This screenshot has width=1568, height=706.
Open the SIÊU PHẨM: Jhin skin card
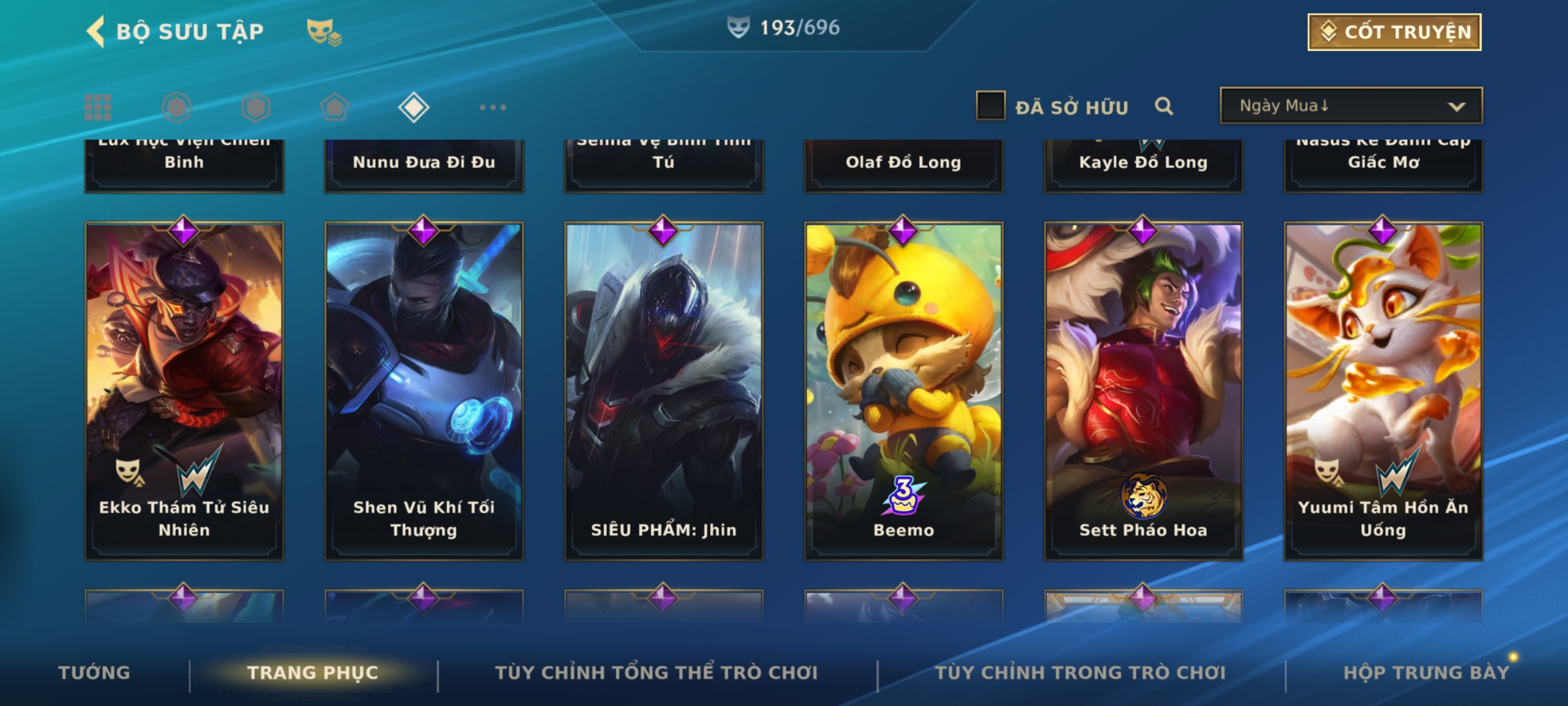click(x=664, y=391)
